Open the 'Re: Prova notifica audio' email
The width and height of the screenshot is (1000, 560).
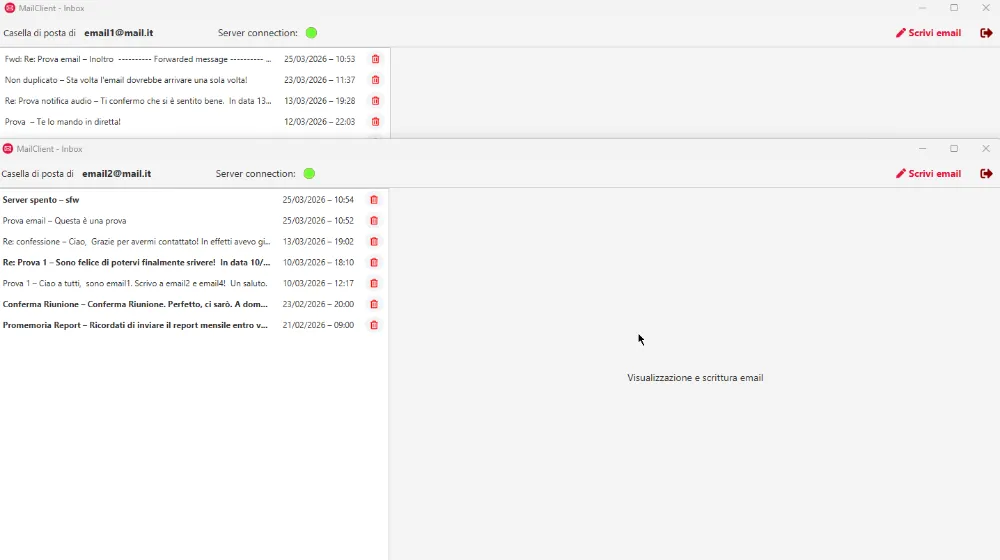(195, 101)
